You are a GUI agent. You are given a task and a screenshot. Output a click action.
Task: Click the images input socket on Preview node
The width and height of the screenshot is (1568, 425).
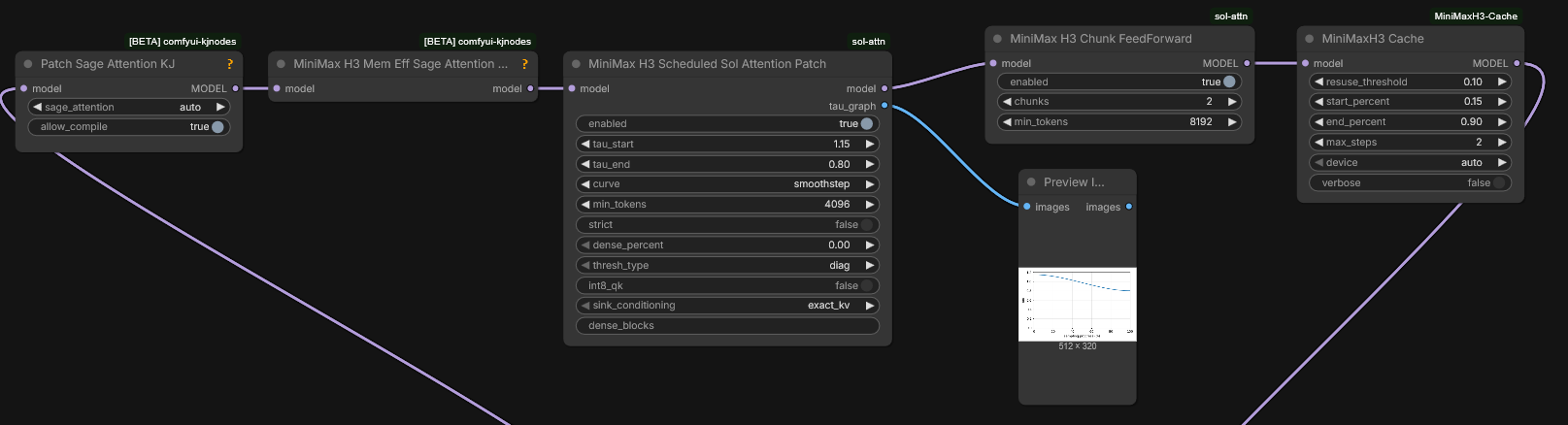(1027, 207)
